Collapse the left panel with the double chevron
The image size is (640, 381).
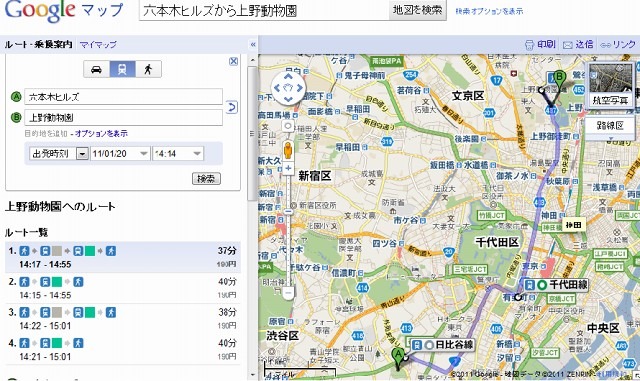pyautogui.click(x=253, y=44)
